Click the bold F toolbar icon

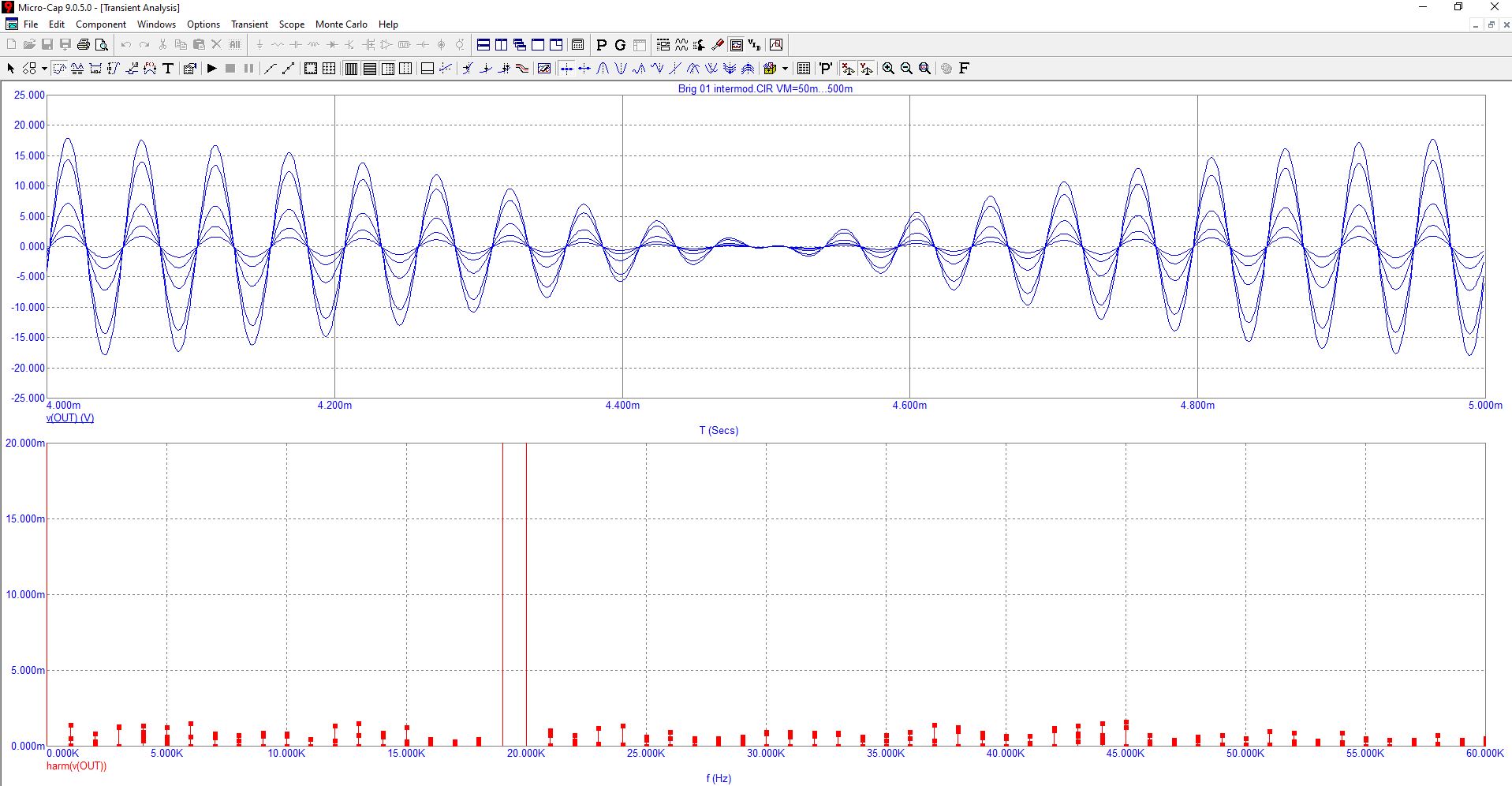[x=964, y=69]
